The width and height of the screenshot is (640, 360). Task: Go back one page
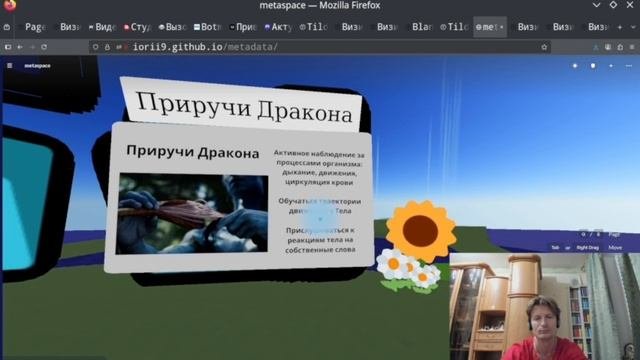coord(20,47)
